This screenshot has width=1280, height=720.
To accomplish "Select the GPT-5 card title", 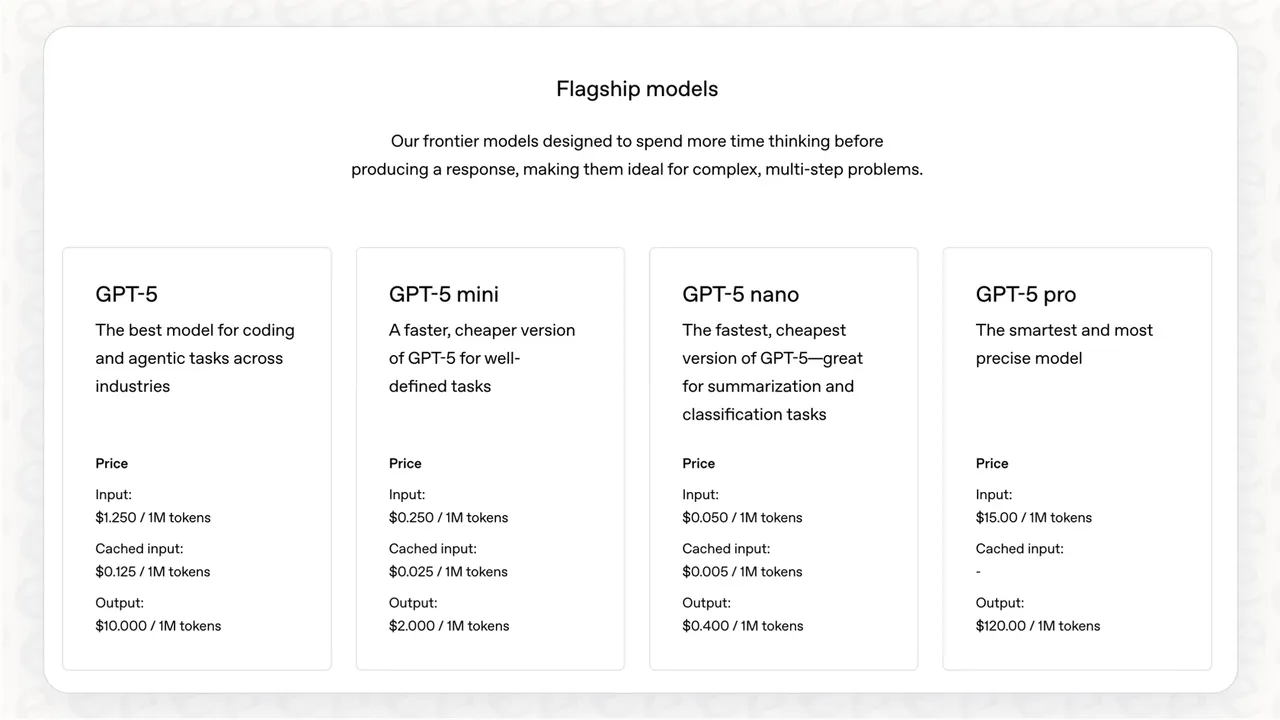I will (x=127, y=294).
